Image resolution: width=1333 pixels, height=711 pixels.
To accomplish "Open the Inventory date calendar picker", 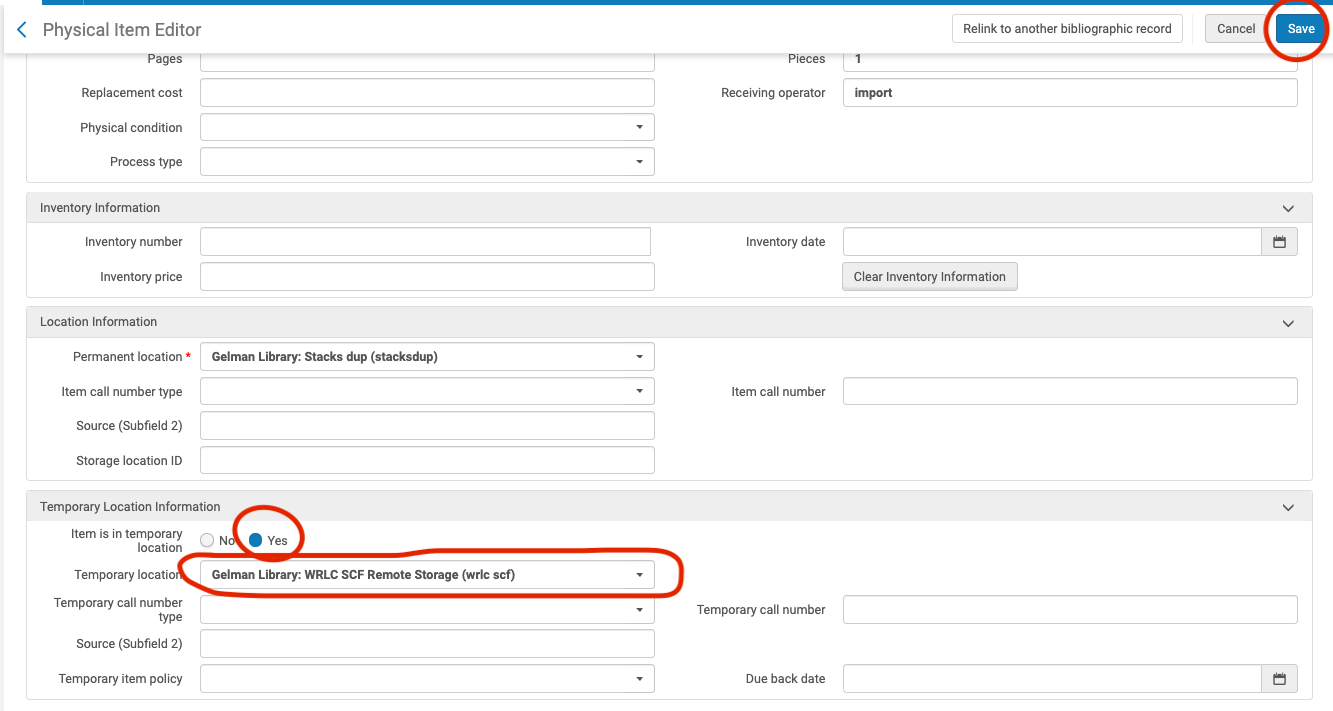I will 1279,242.
